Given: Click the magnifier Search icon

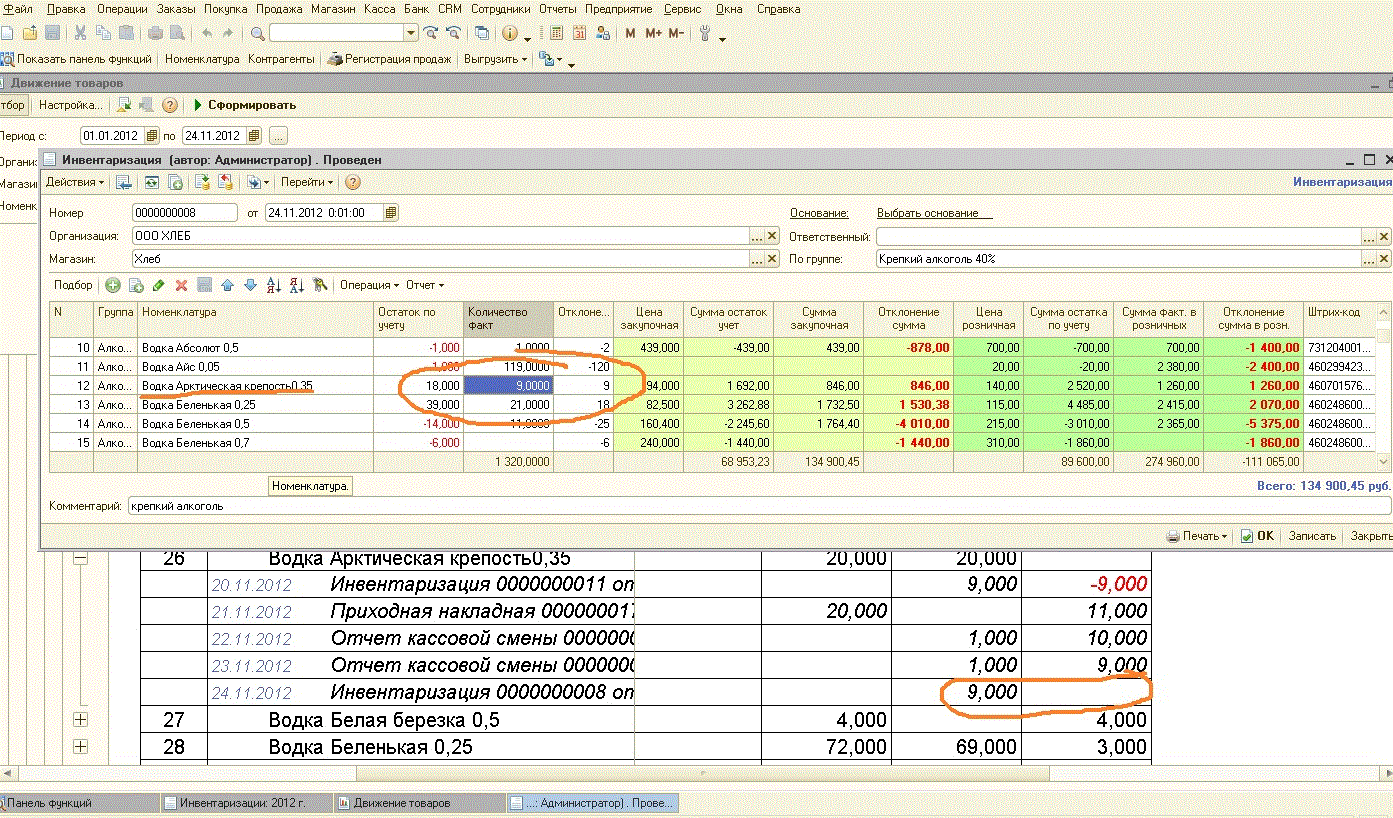Looking at the screenshot, I should point(258,33).
